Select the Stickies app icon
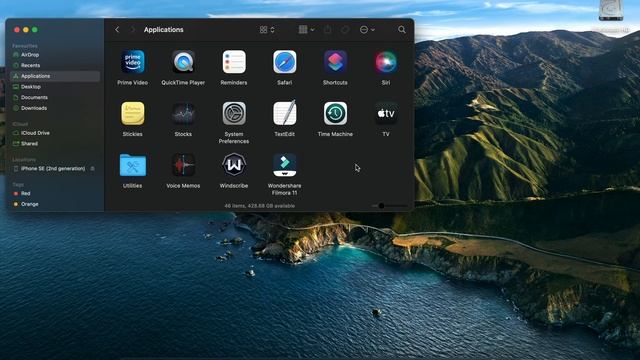The image size is (640, 360). tap(133, 113)
